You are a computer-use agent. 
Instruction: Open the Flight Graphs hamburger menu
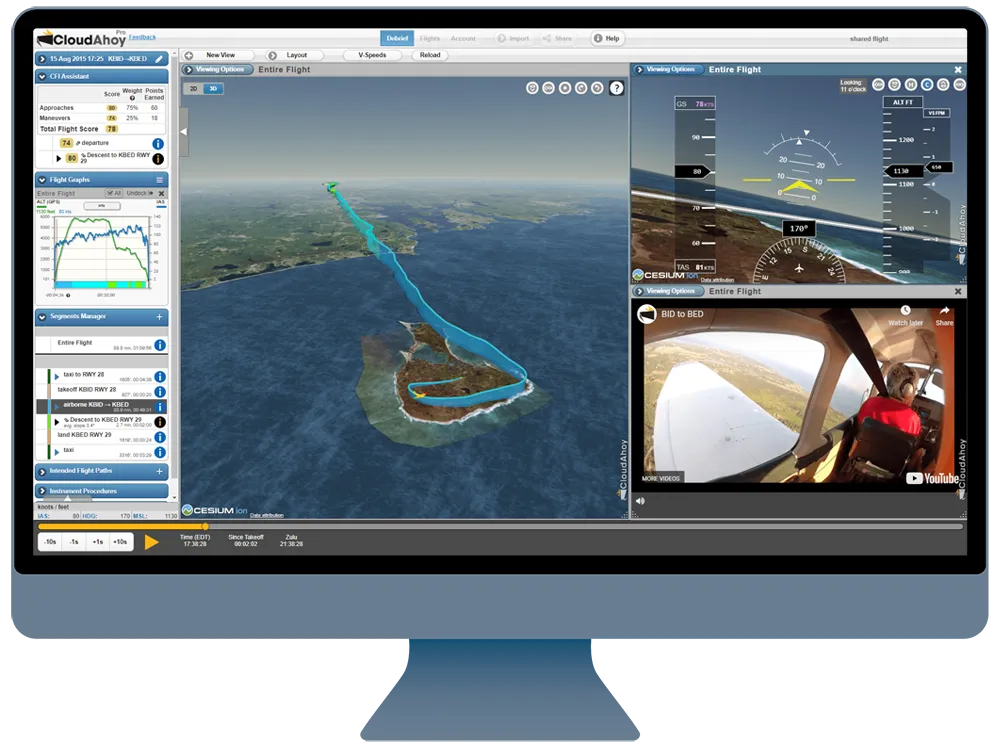(159, 180)
